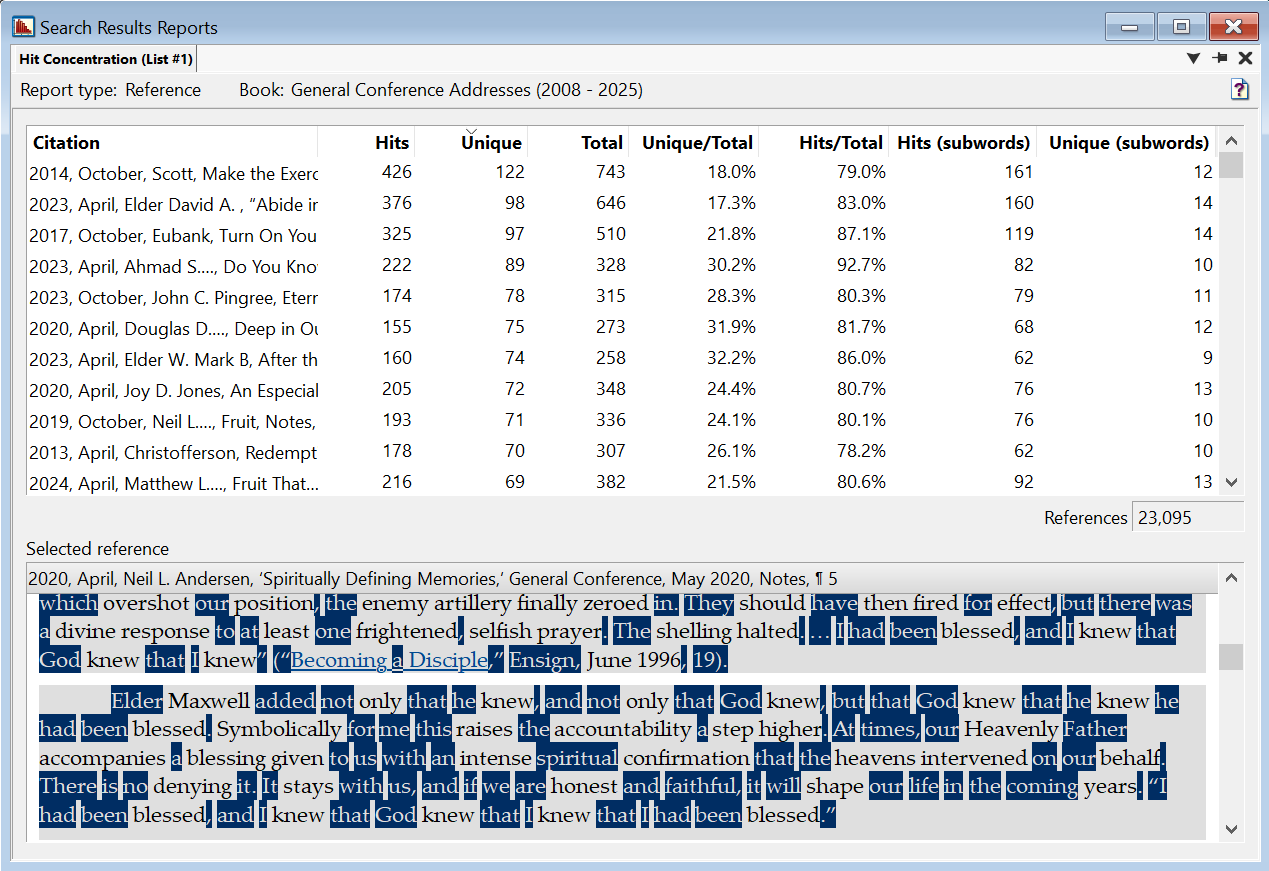Open the 'Becoming a Disciple' link
This screenshot has width=1269, height=871.
pyautogui.click(x=390, y=661)
